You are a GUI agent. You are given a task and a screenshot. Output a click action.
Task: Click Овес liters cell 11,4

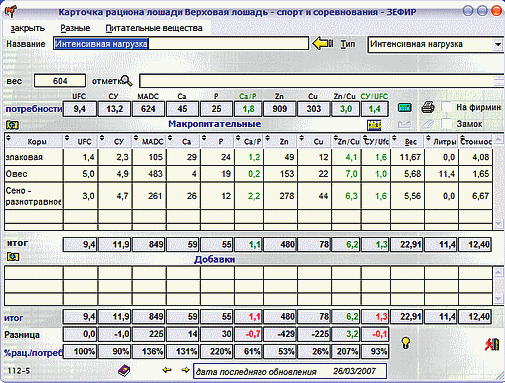[x=441, y=174]
